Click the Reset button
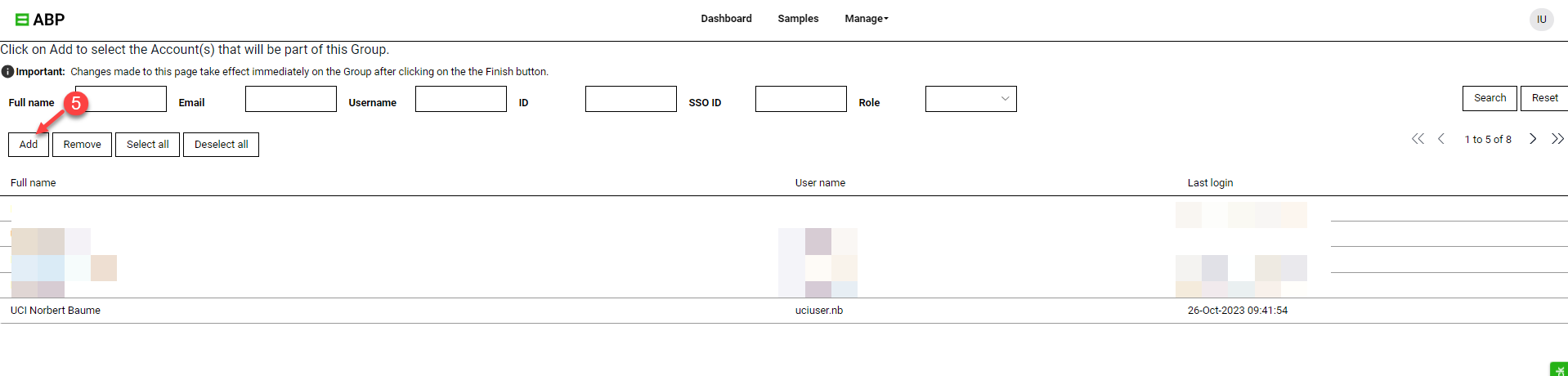This screenshot has width=1568, height=376. pyautogui.click(x=1544, y=98)
